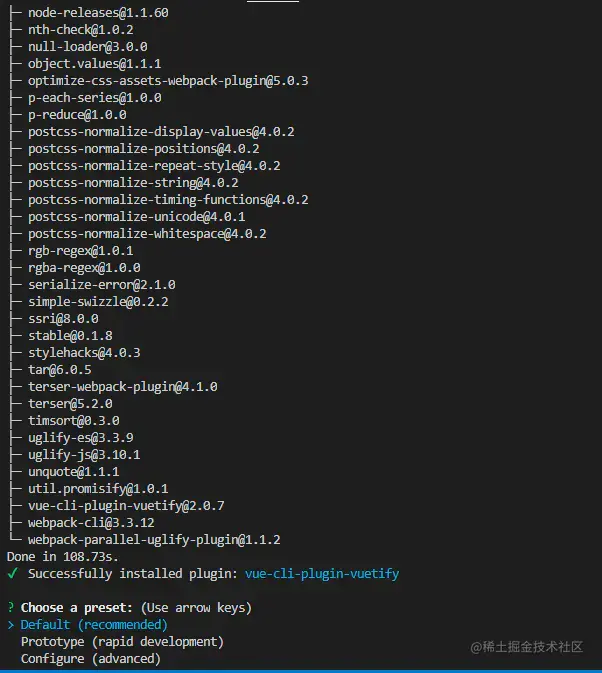Click the "Done in 108.73s." line
This screenshot has width=602, height=673.
62,557
